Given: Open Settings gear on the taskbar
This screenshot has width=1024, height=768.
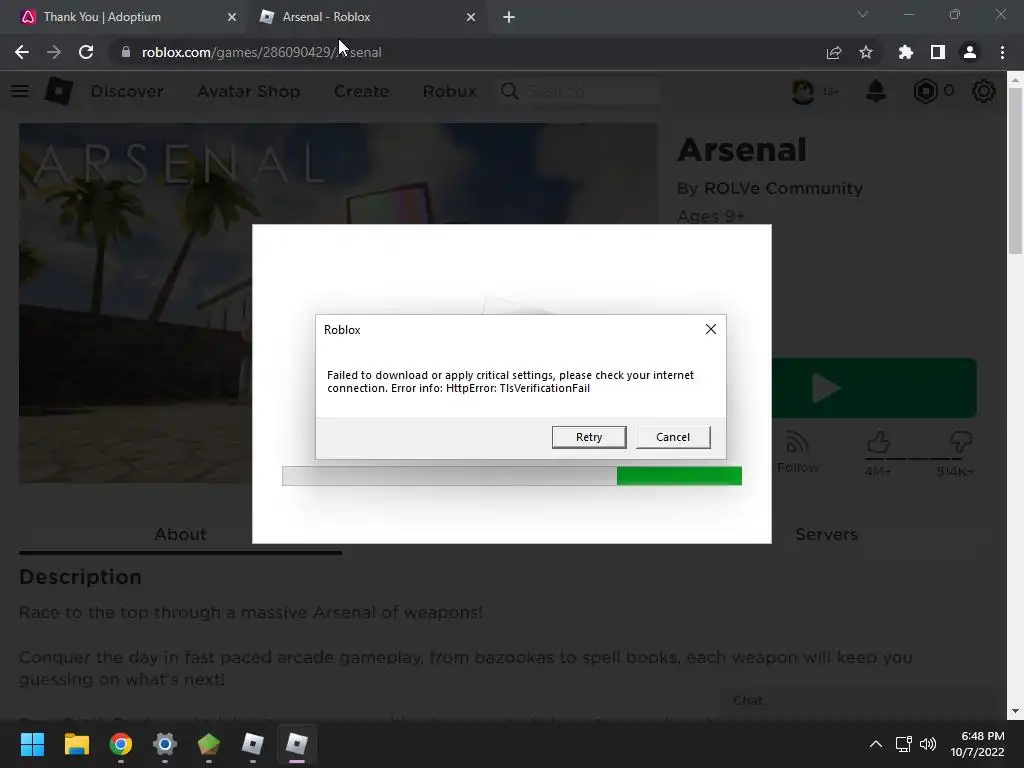Looking at the screenshot, I should 165,744.
